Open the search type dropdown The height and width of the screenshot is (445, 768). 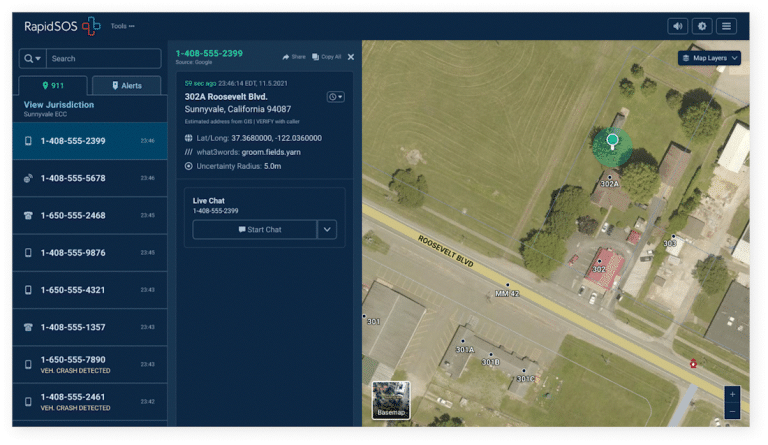coord(32,58)
